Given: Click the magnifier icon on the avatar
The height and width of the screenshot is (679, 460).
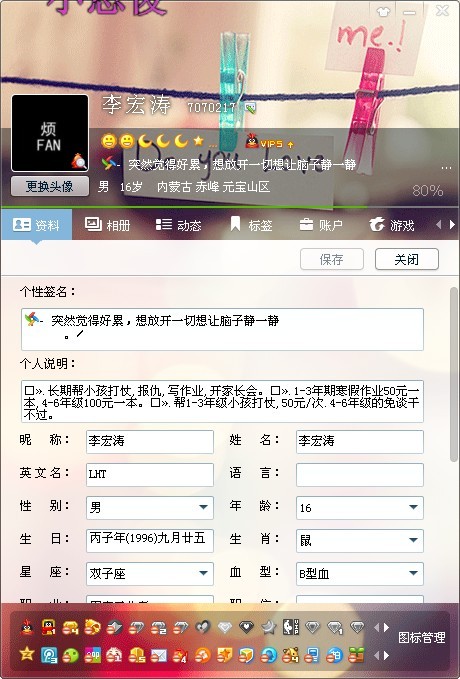Looking at the screenshot, I should (79, 162).
